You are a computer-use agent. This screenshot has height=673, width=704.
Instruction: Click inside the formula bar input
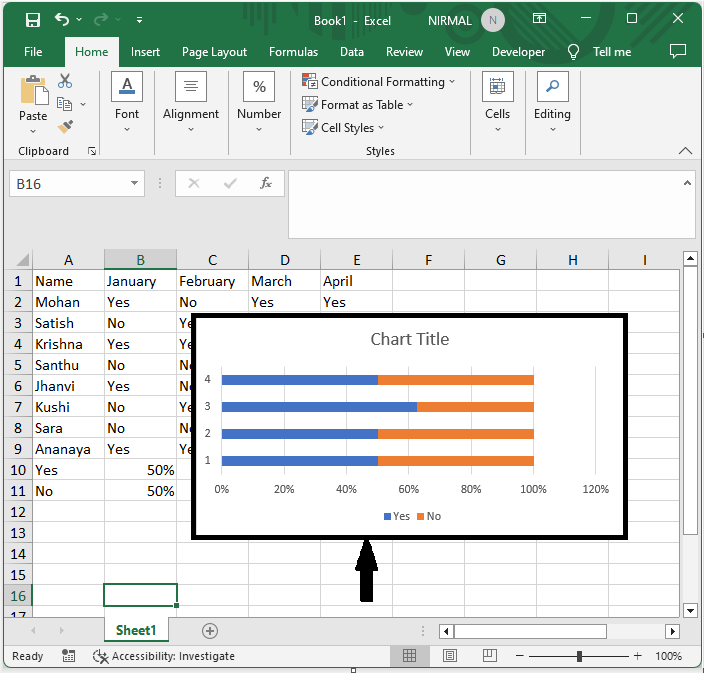point(485,204)
